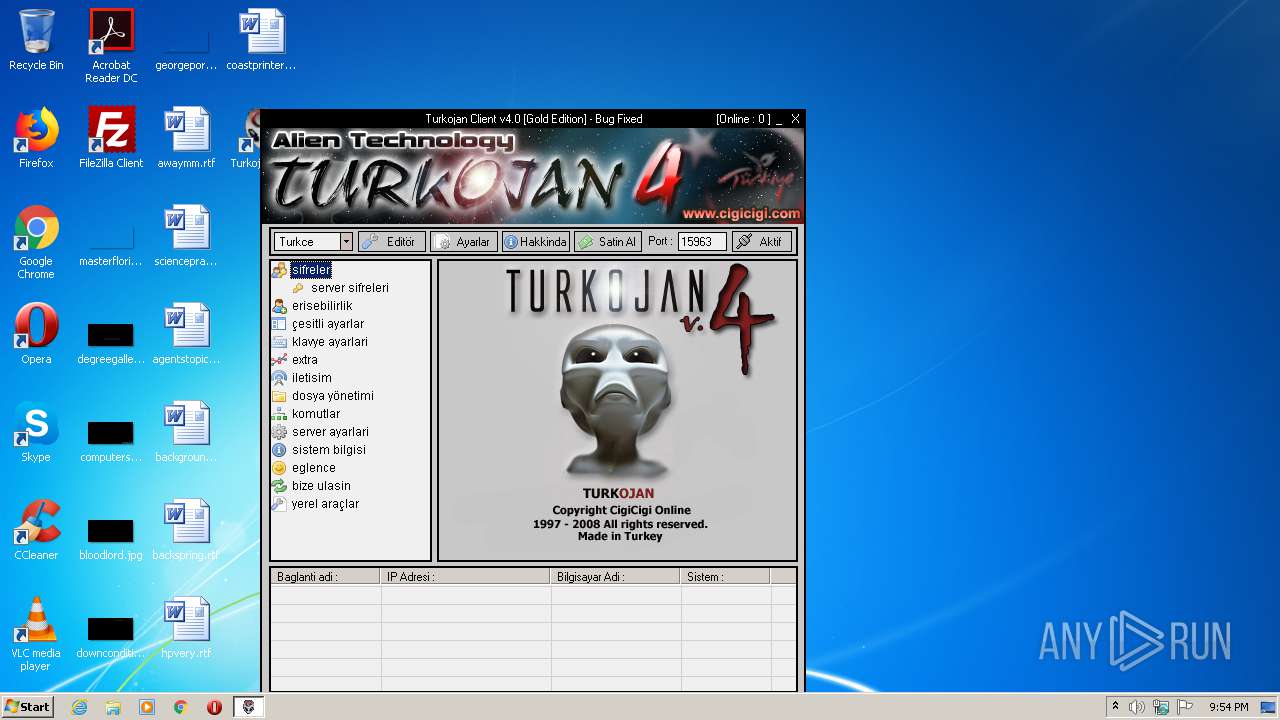Open yerel araçlar category
This screenshot has height=720, width=1280.
pos(325,504)
